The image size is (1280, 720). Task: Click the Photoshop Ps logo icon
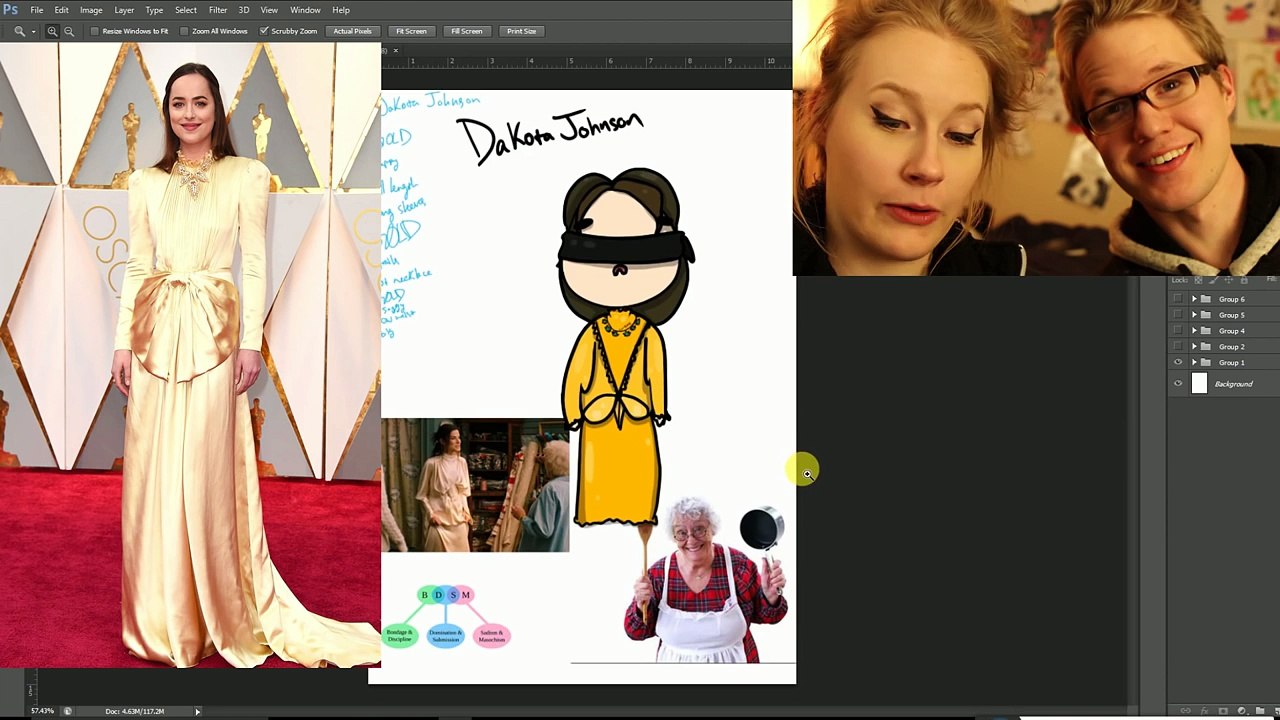pos(10,10)
